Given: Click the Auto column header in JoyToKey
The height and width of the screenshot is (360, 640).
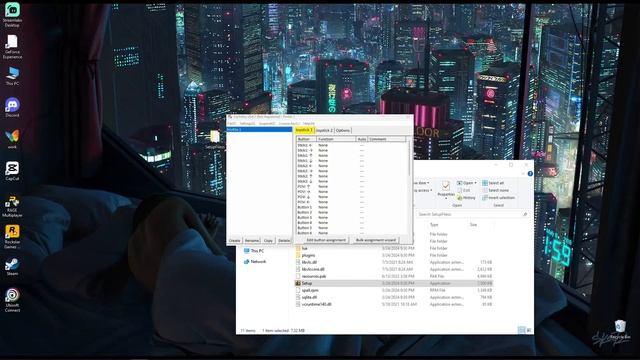Looking at the screenshot, I should pos(362,139).
